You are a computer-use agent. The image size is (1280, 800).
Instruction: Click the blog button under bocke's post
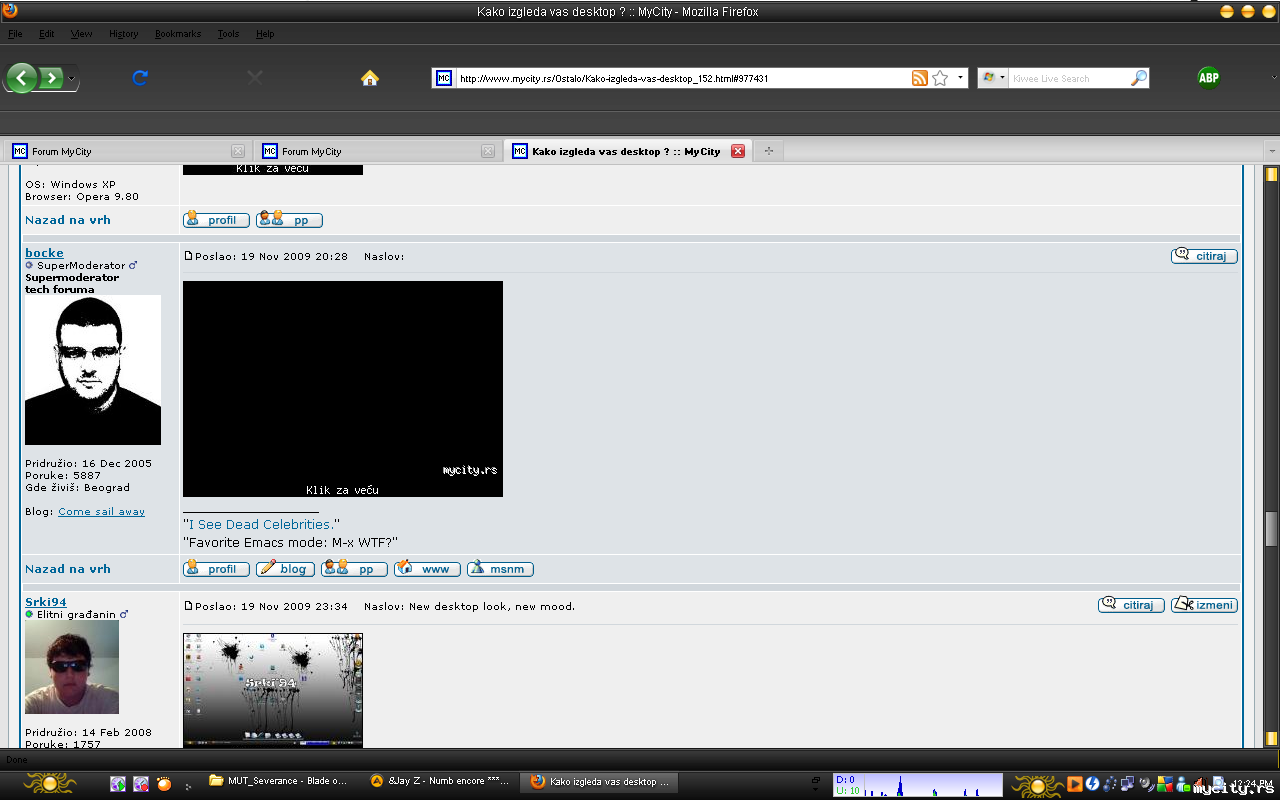[x=285, y=569]
